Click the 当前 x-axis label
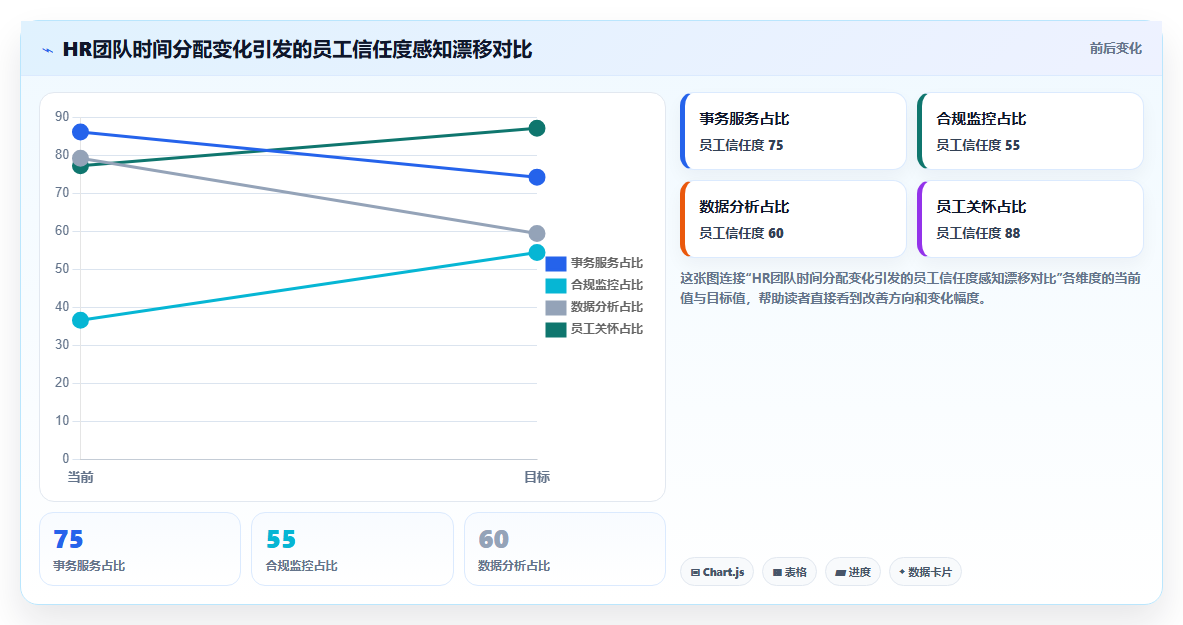This screenshot has width=1183, height=625. pyautogui.click(x=81, y=477)
